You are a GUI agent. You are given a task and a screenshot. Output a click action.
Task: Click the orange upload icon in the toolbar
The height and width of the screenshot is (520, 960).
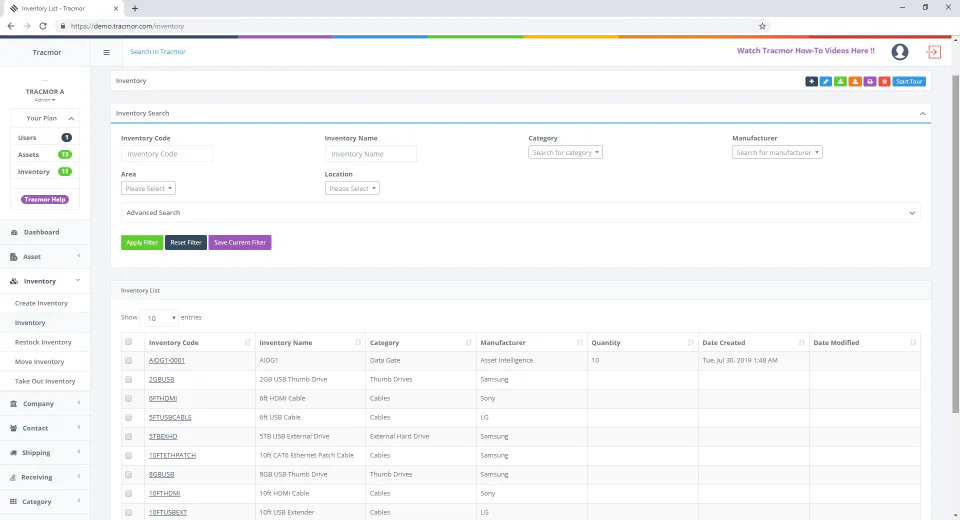(x=855, y=81)
